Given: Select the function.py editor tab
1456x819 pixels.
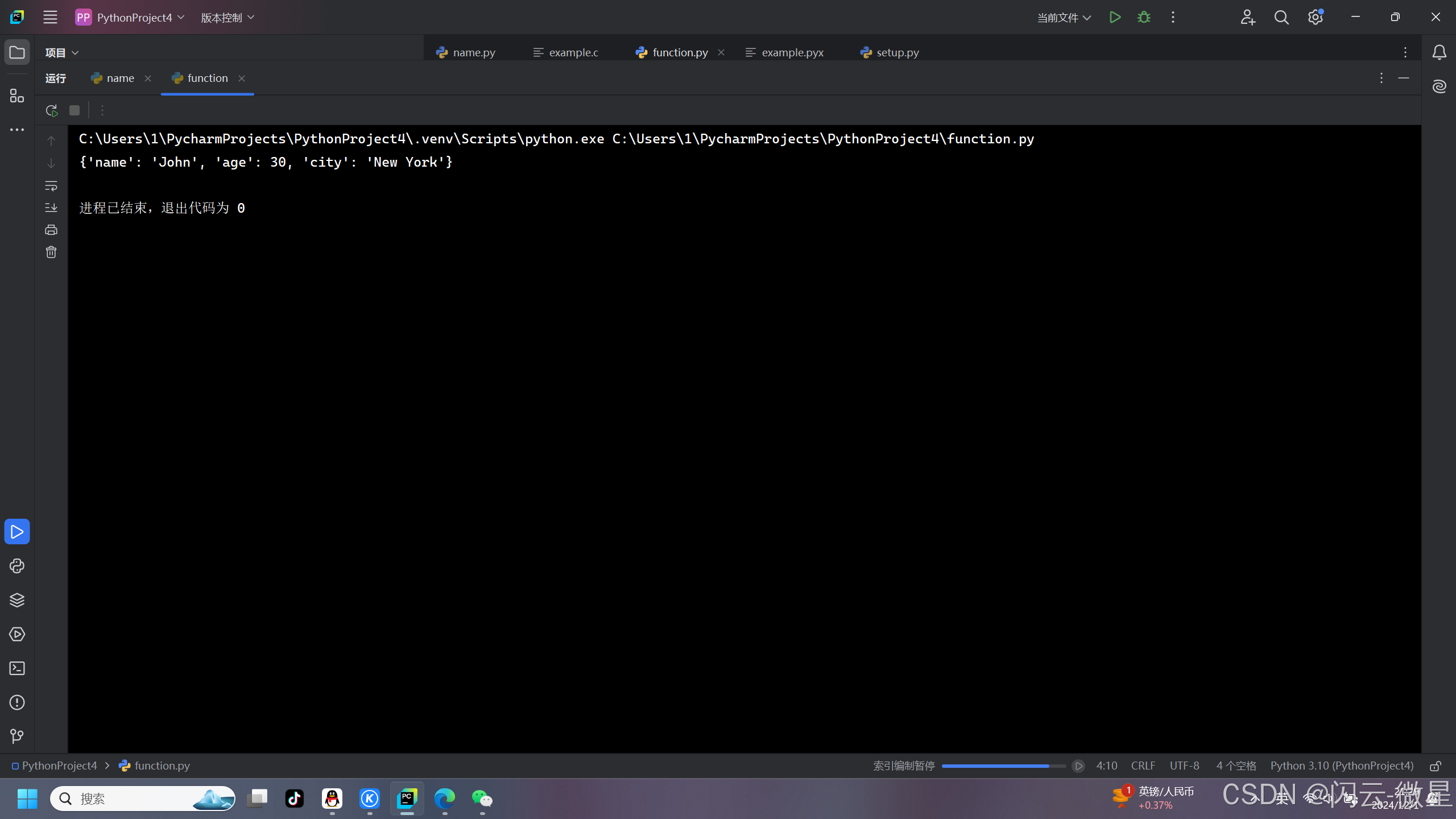Looking at the screenshot, I should (x=672, y=52).
